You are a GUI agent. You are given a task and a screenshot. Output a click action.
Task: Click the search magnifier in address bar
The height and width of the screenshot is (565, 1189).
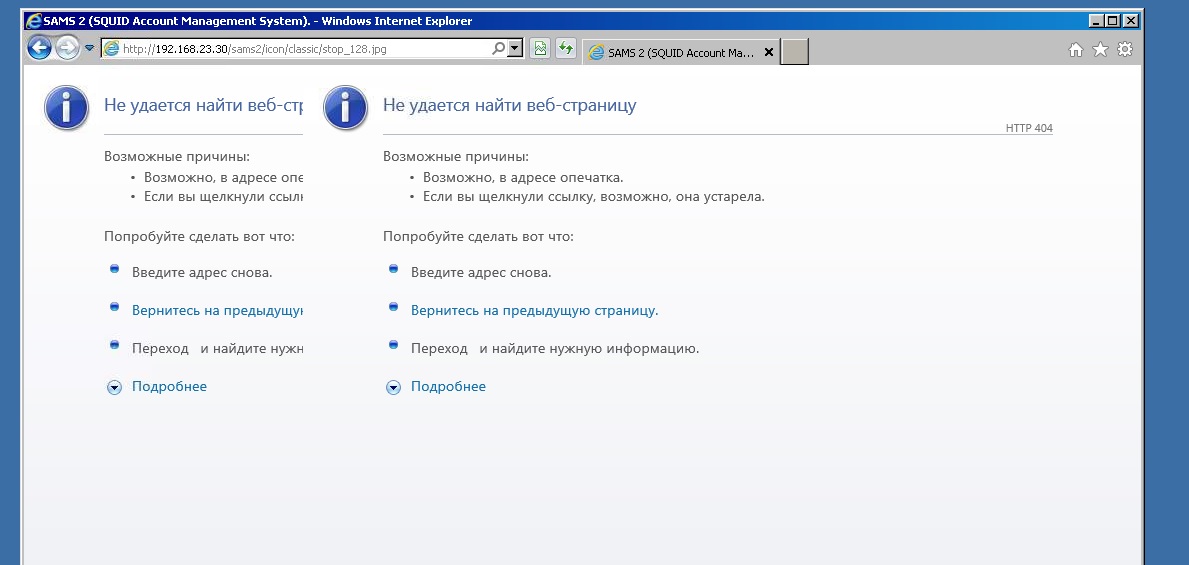[x=498, y=49]
